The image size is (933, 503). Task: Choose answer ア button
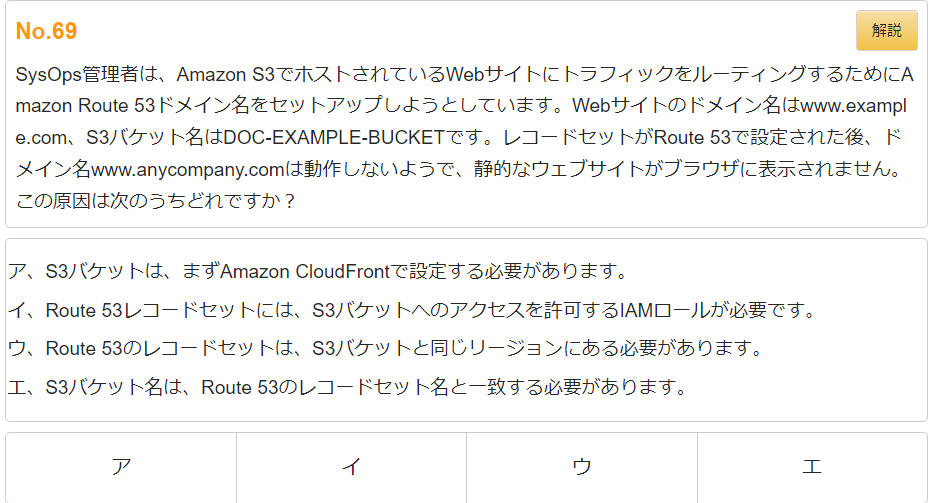[x=121, y=468]
